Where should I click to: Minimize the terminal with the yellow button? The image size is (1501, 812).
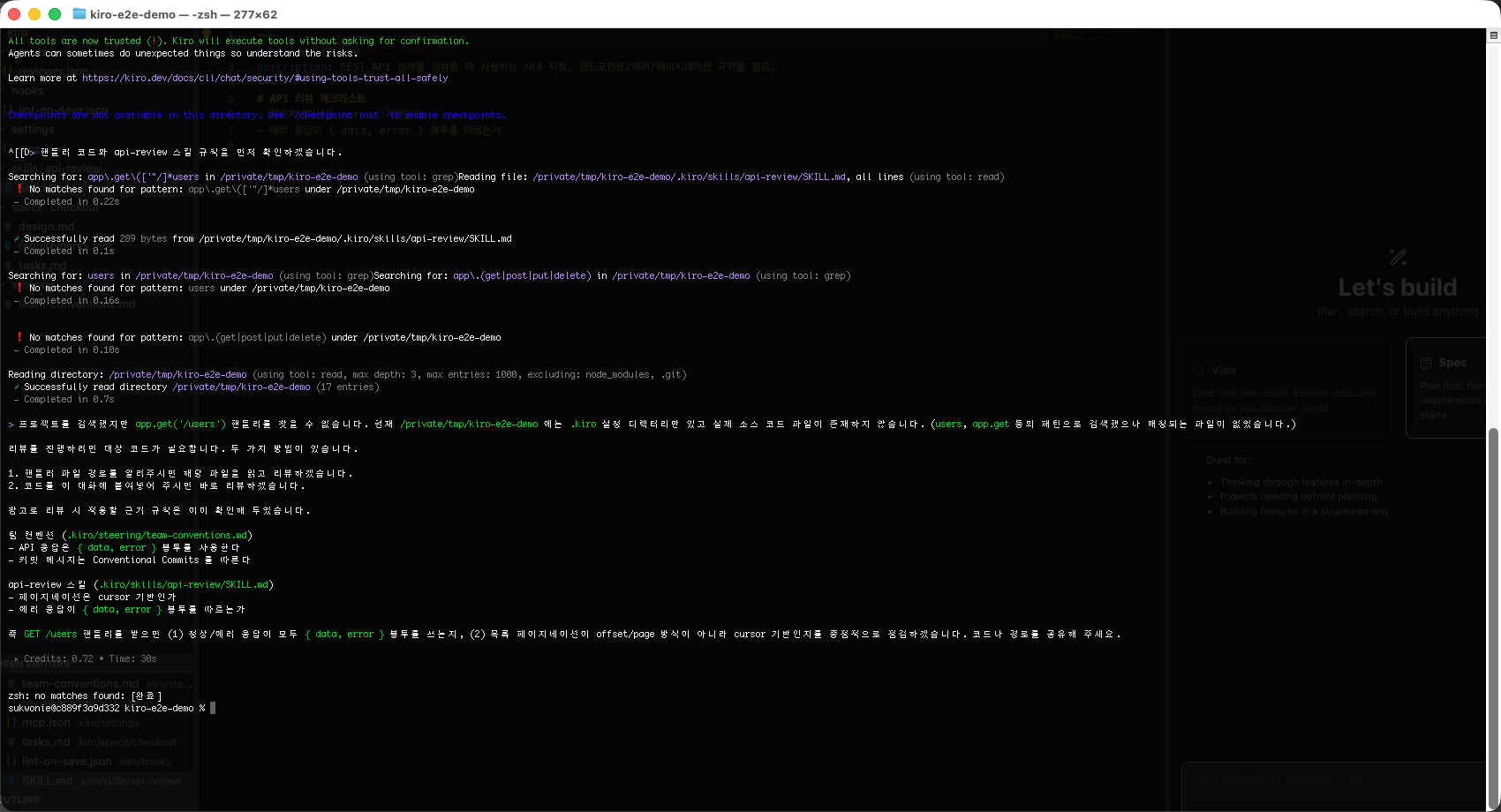tap(34, 14)
